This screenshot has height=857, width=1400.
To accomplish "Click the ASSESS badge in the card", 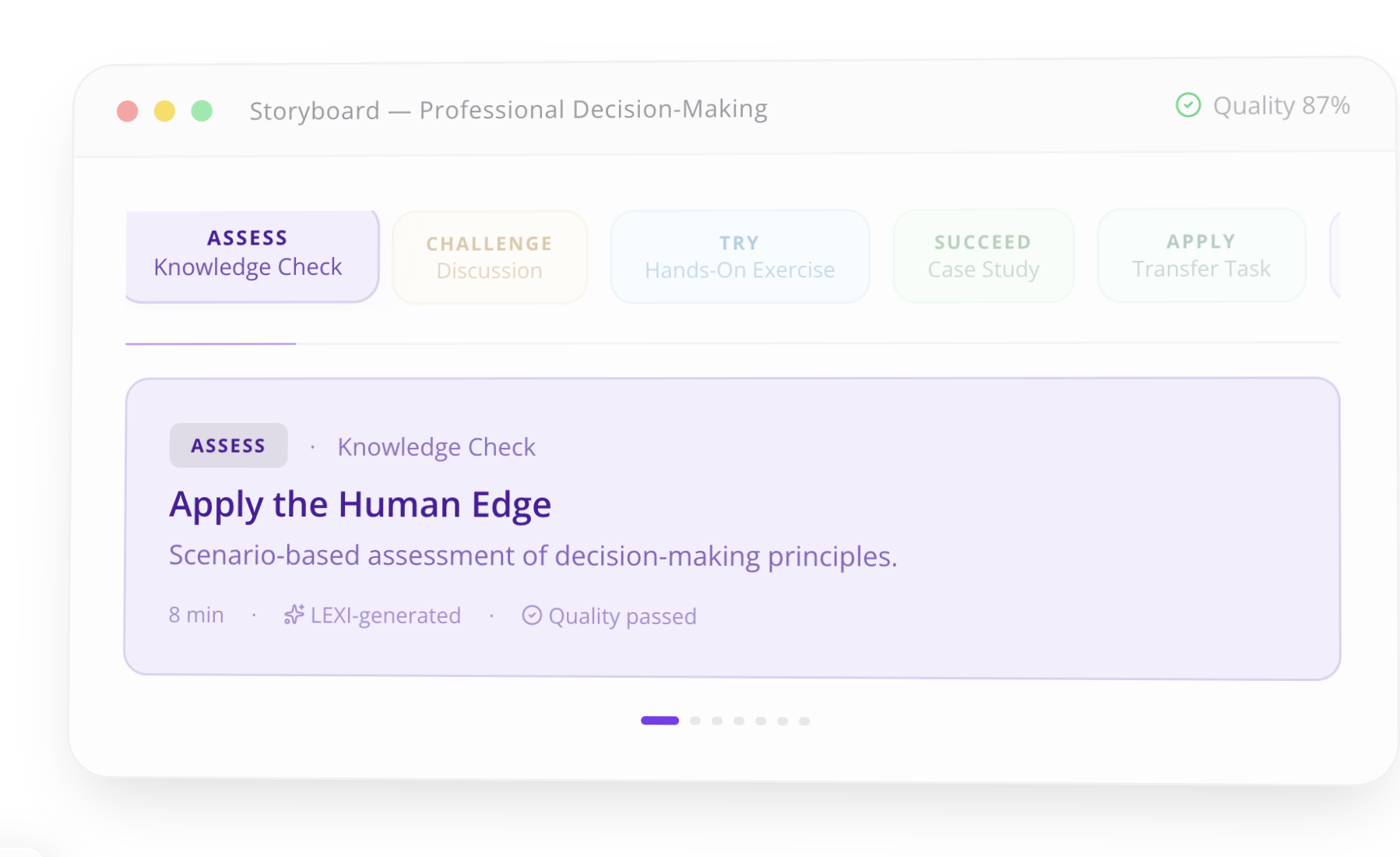I will coord(228,446).
